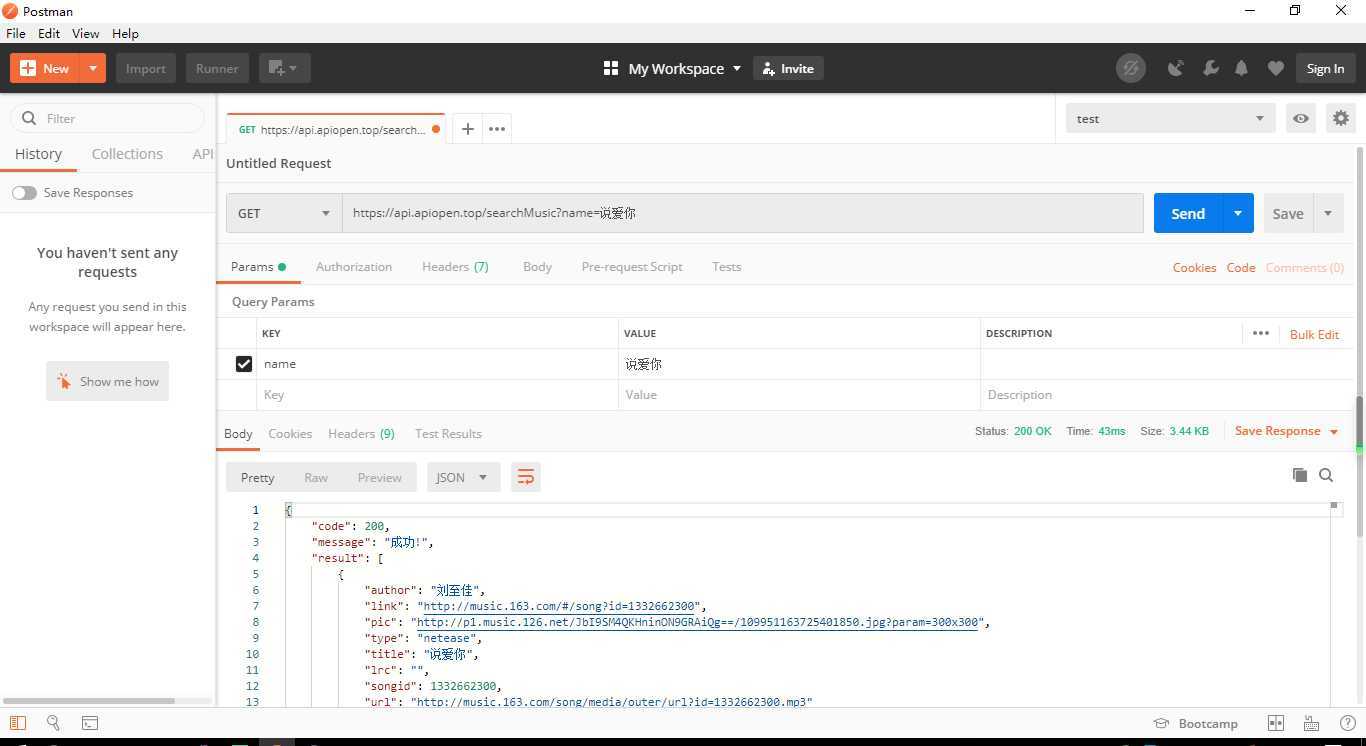Select the Raw response view
The height and width of the screenshot is (746, 1366).
pyautogui.click(x=316, y=477)
